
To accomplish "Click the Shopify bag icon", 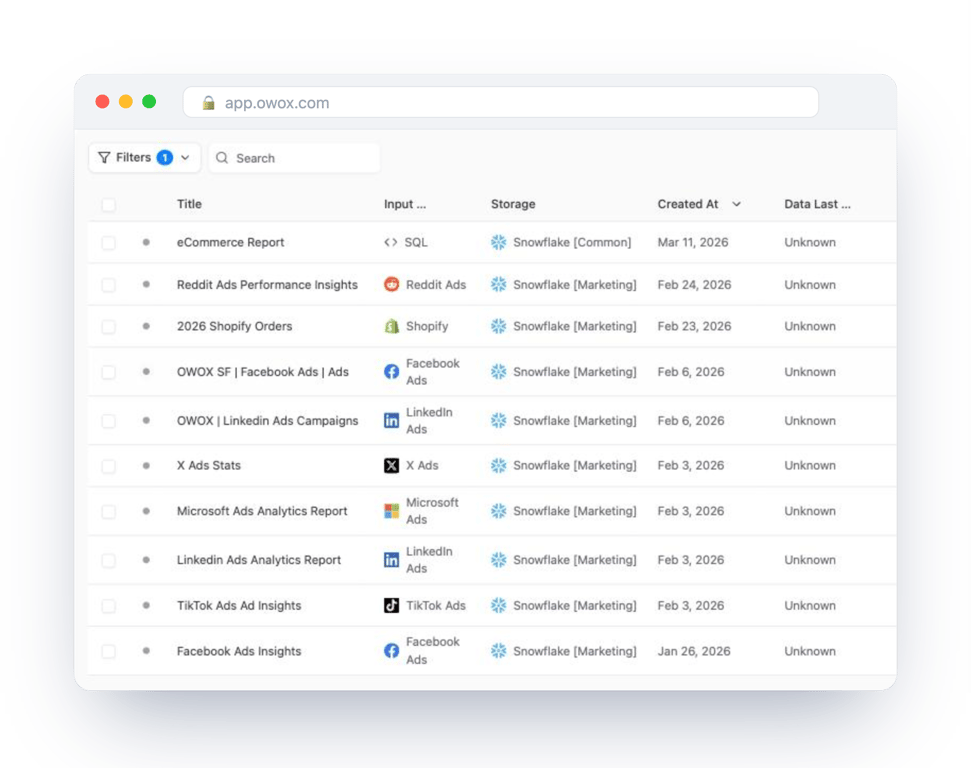I will point(391,326).
